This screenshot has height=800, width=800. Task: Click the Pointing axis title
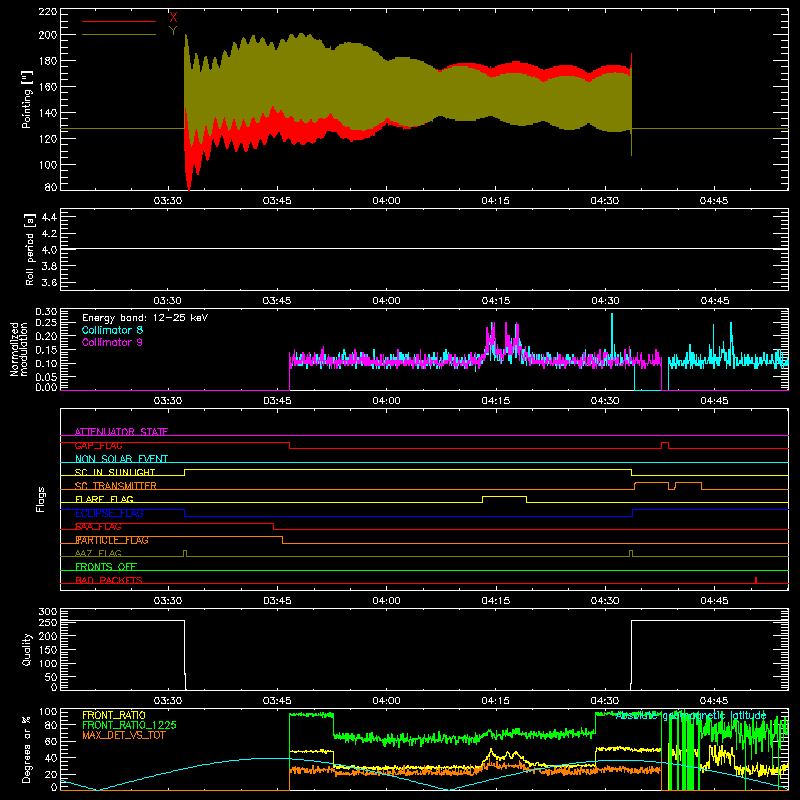pos(27,99)
